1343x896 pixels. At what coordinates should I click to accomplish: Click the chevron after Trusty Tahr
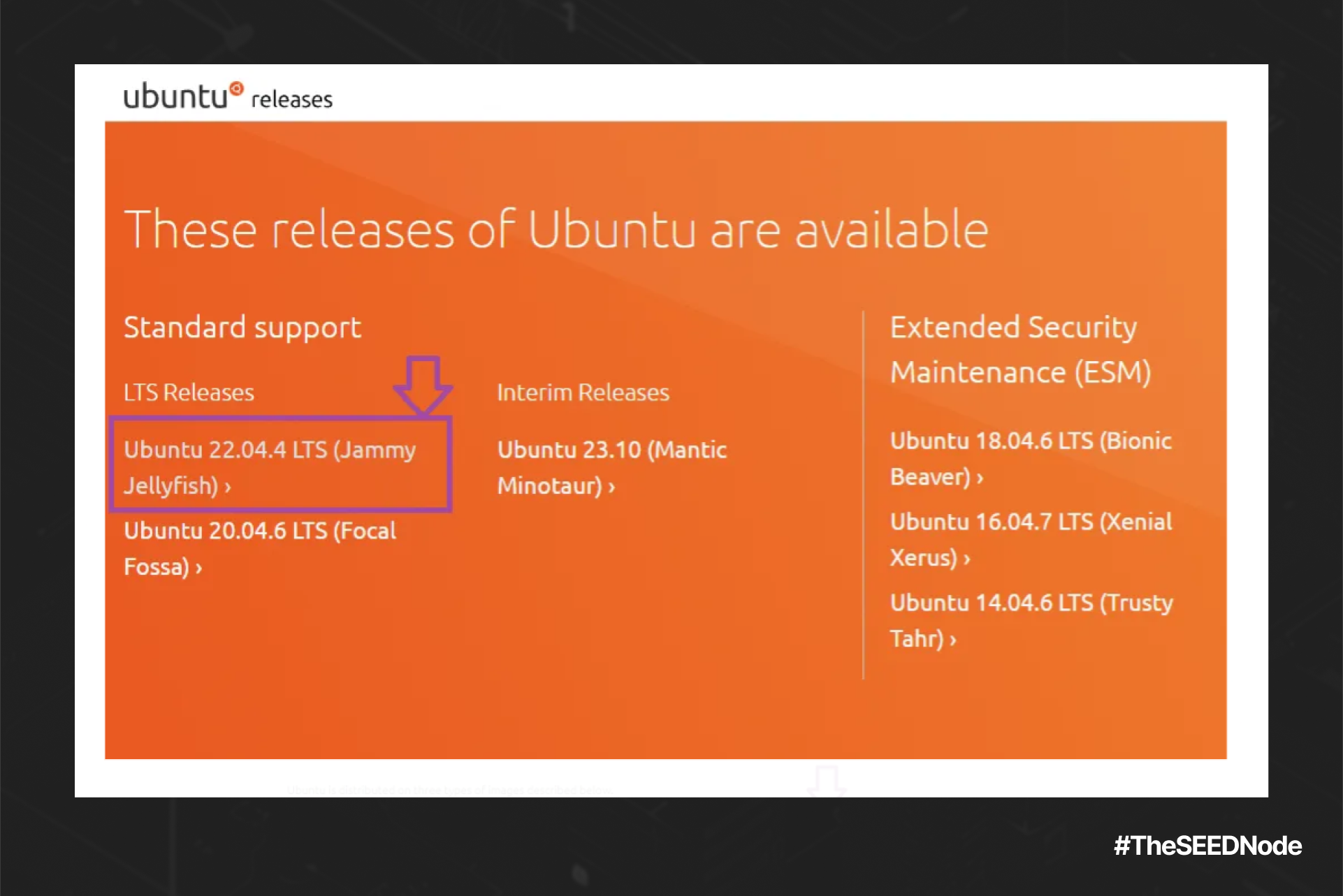click(952, 640)
